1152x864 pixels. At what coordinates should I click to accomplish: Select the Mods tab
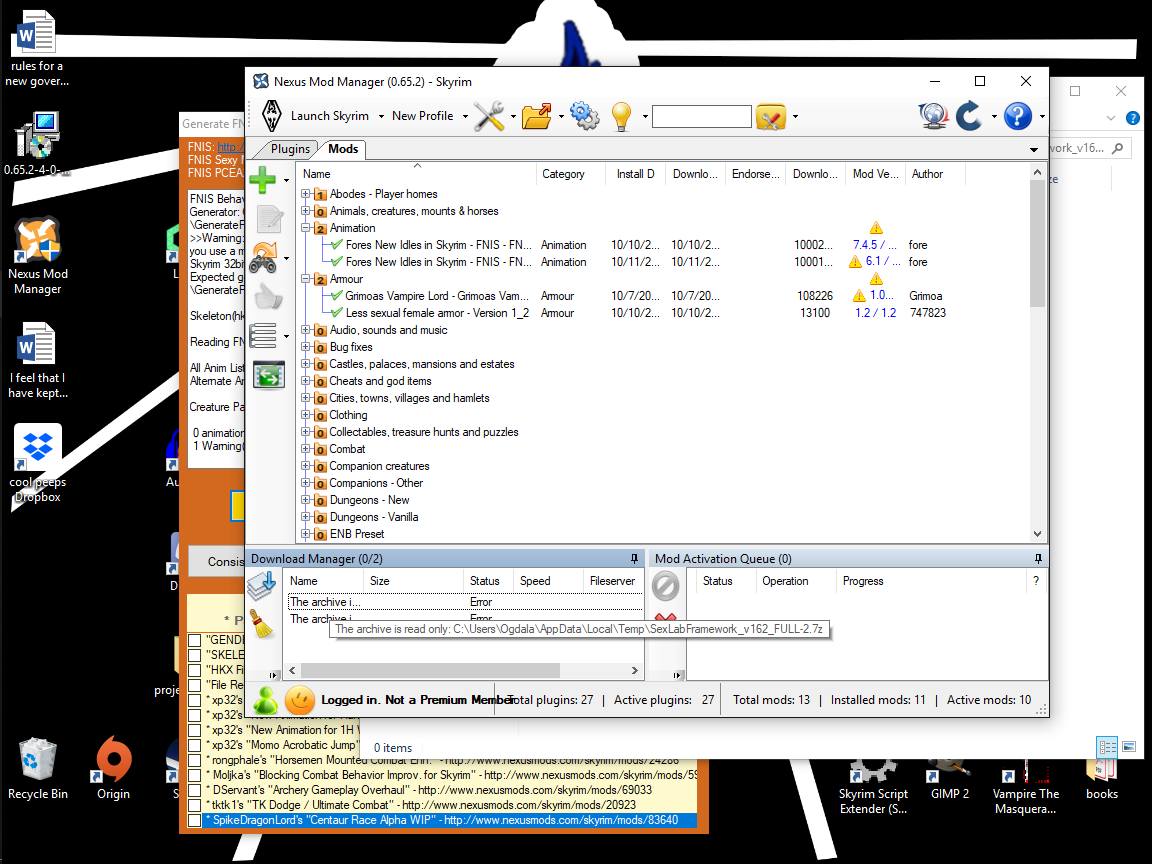pos(343,149)
